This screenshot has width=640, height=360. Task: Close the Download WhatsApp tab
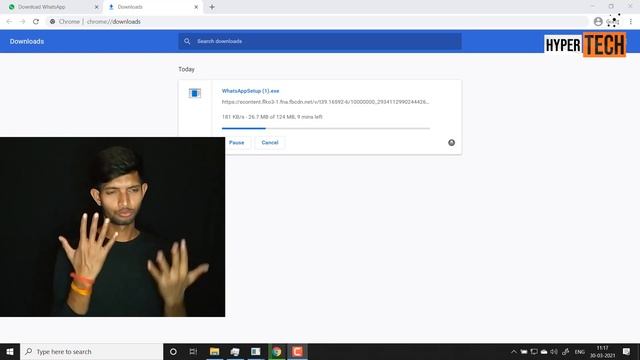pyautogui.click(x=97, y=7)
